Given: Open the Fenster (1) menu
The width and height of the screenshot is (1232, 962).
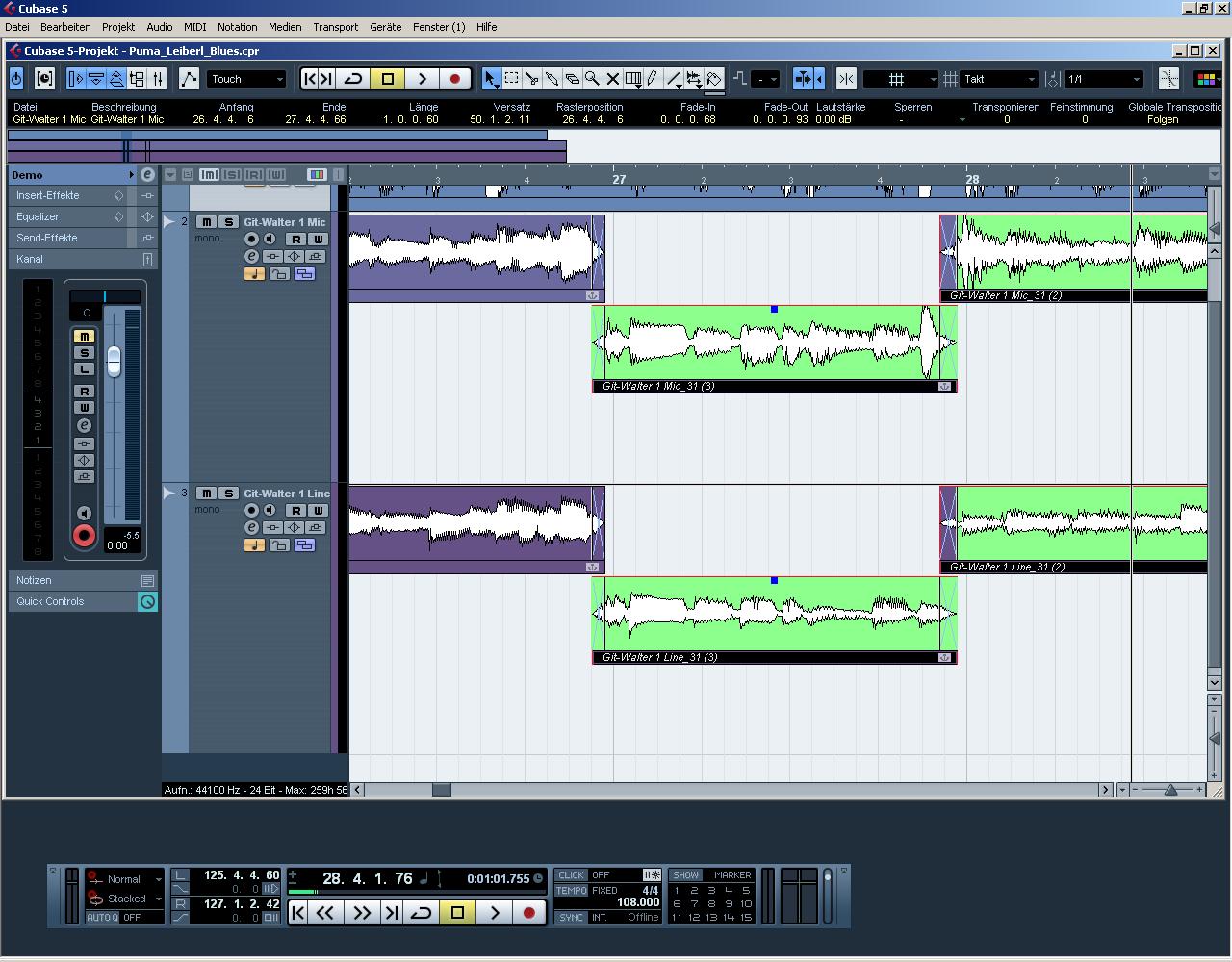Looking at the screenshot, I should [439, 27].
